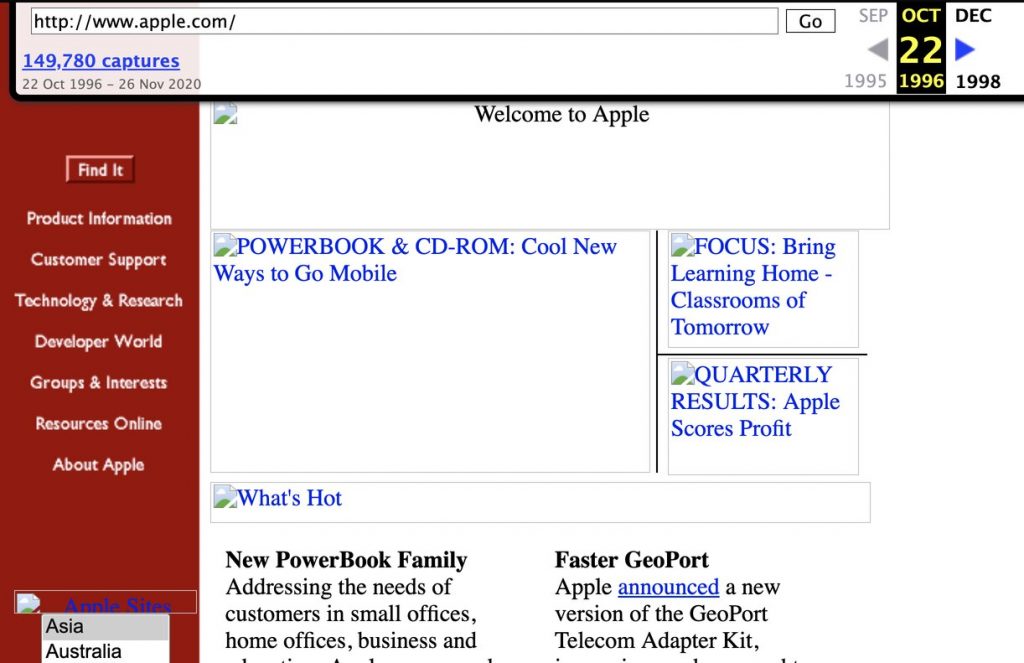Open Developer World section
The width and height of the screenshot is (1024, 663).
99,342
